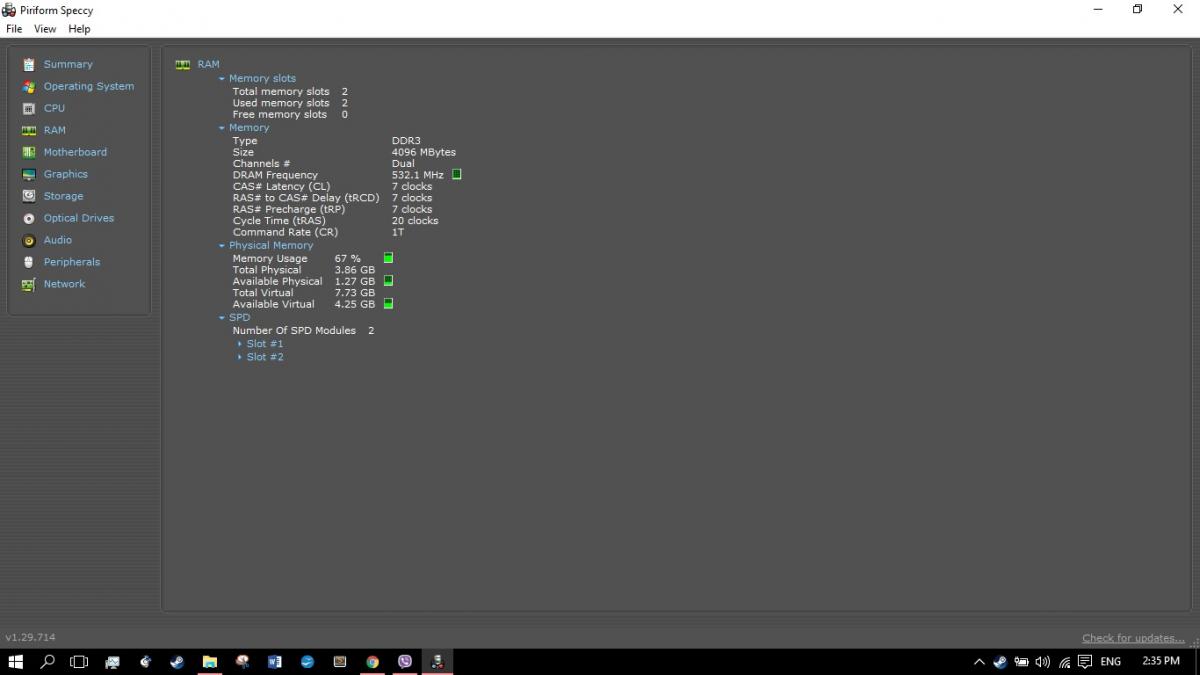
Task: Expand Slot #2 details
Action: coord(240,356)
